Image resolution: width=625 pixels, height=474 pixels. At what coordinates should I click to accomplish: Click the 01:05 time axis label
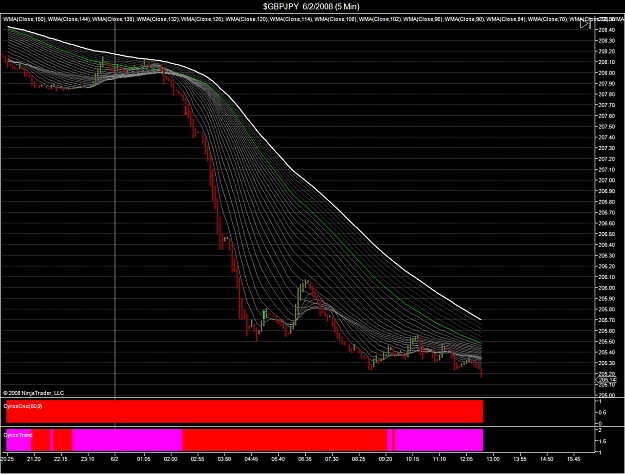pyautogui.click(x=143, y=459)
